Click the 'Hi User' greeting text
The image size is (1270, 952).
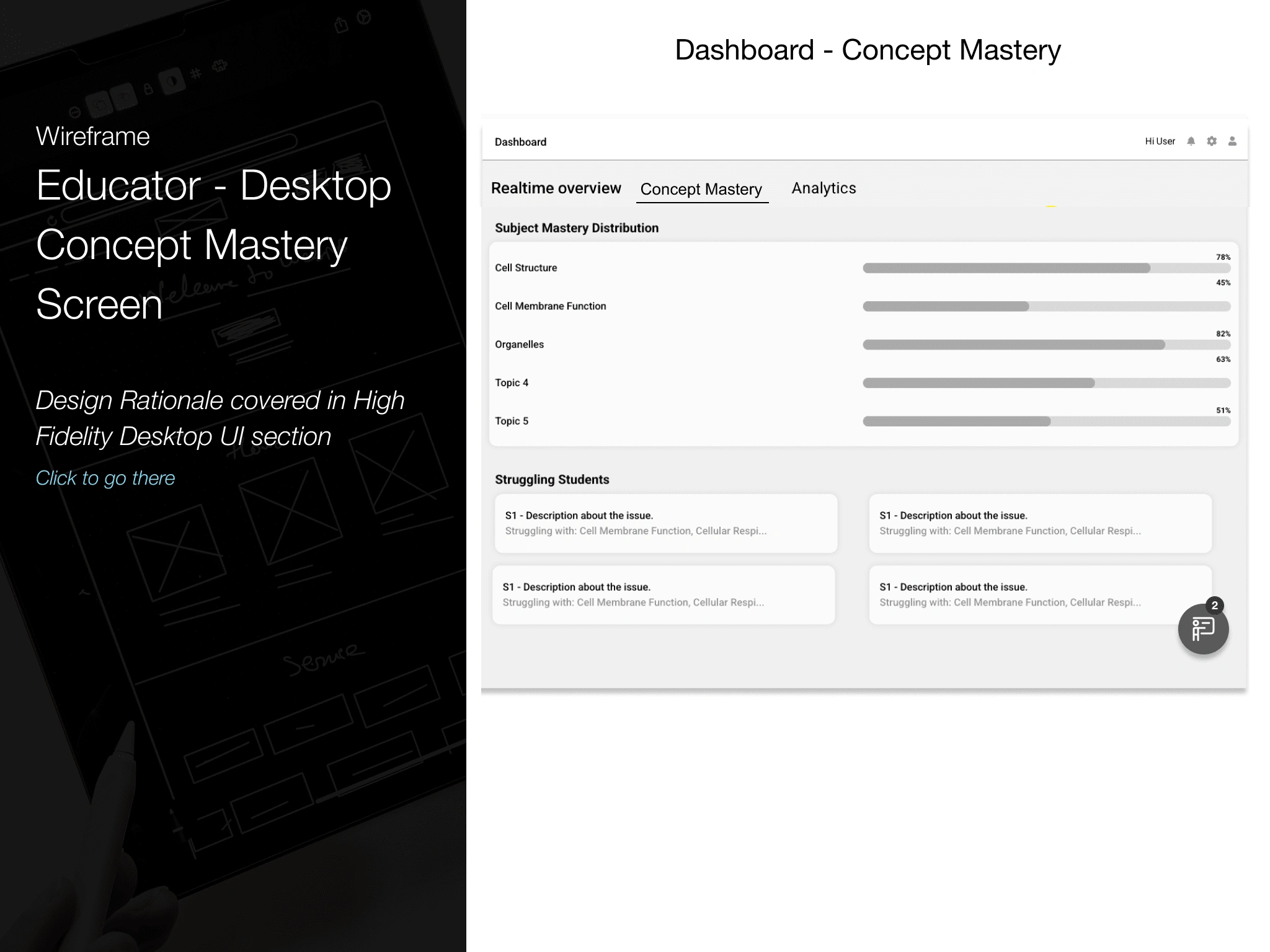[x=1160, y=141]
